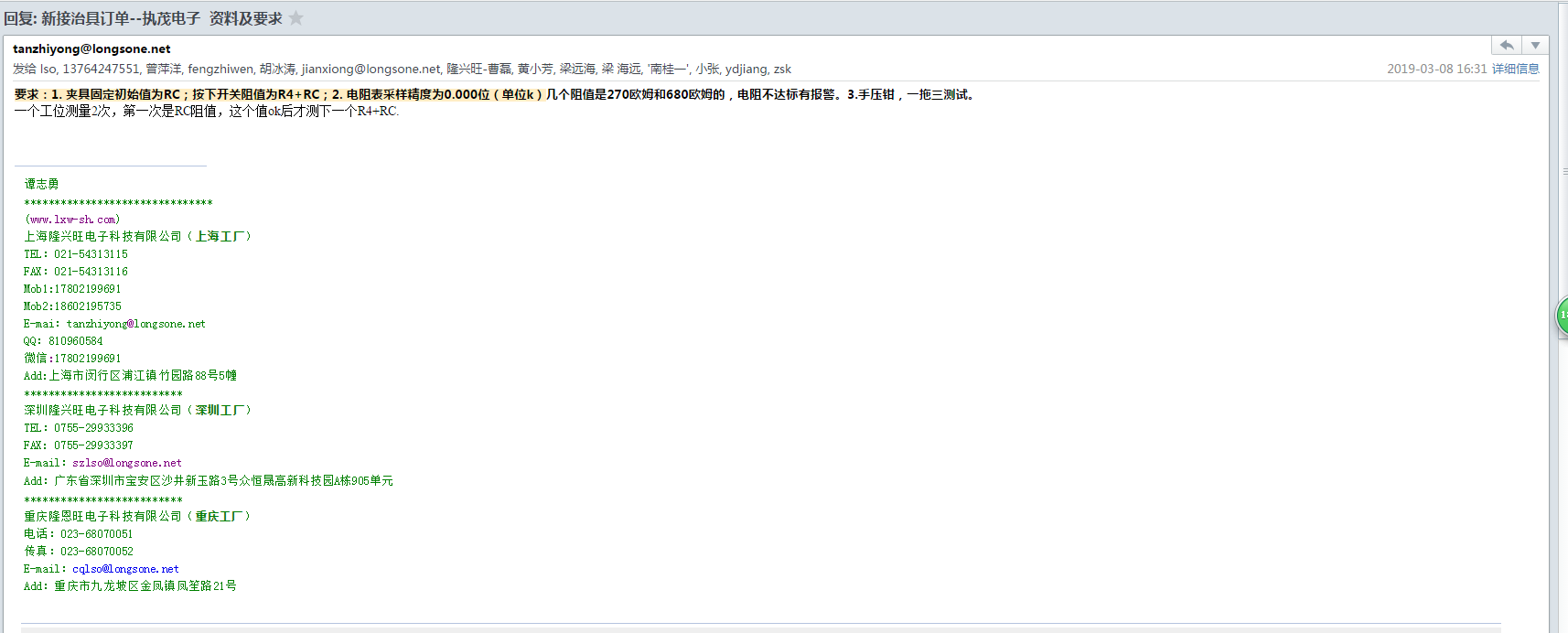The image size is (1568, 633).
Task: Click the timestamp 2019-03-08 16:31
Action: click(1436, 69)
